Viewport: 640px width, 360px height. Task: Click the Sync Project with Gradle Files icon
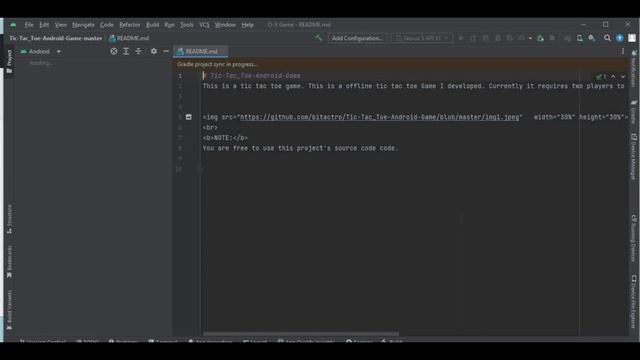[x=567, y=38]
